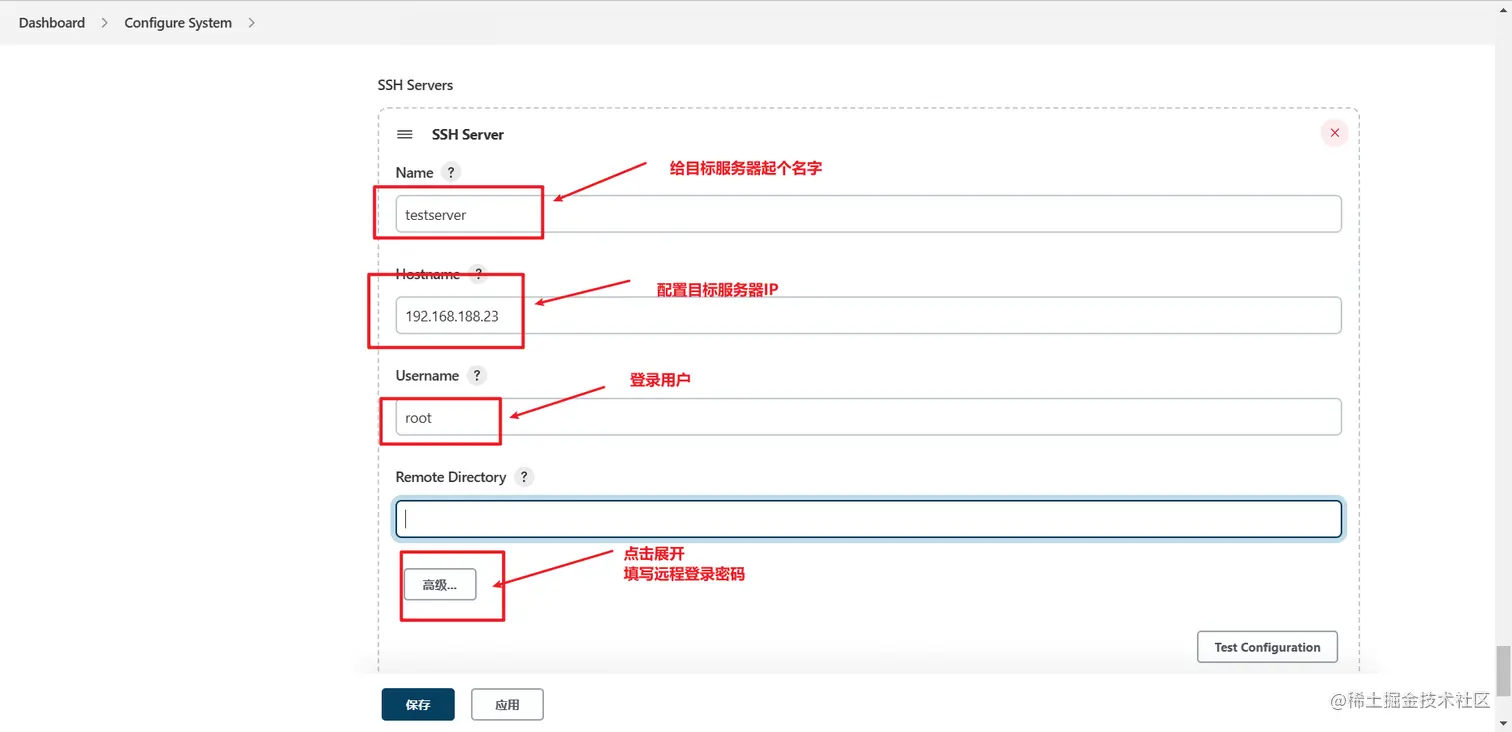The height and width of the screenshot is (732, 1512).
Task: Select the Remote Directory label text
Action: pos(451,477)
